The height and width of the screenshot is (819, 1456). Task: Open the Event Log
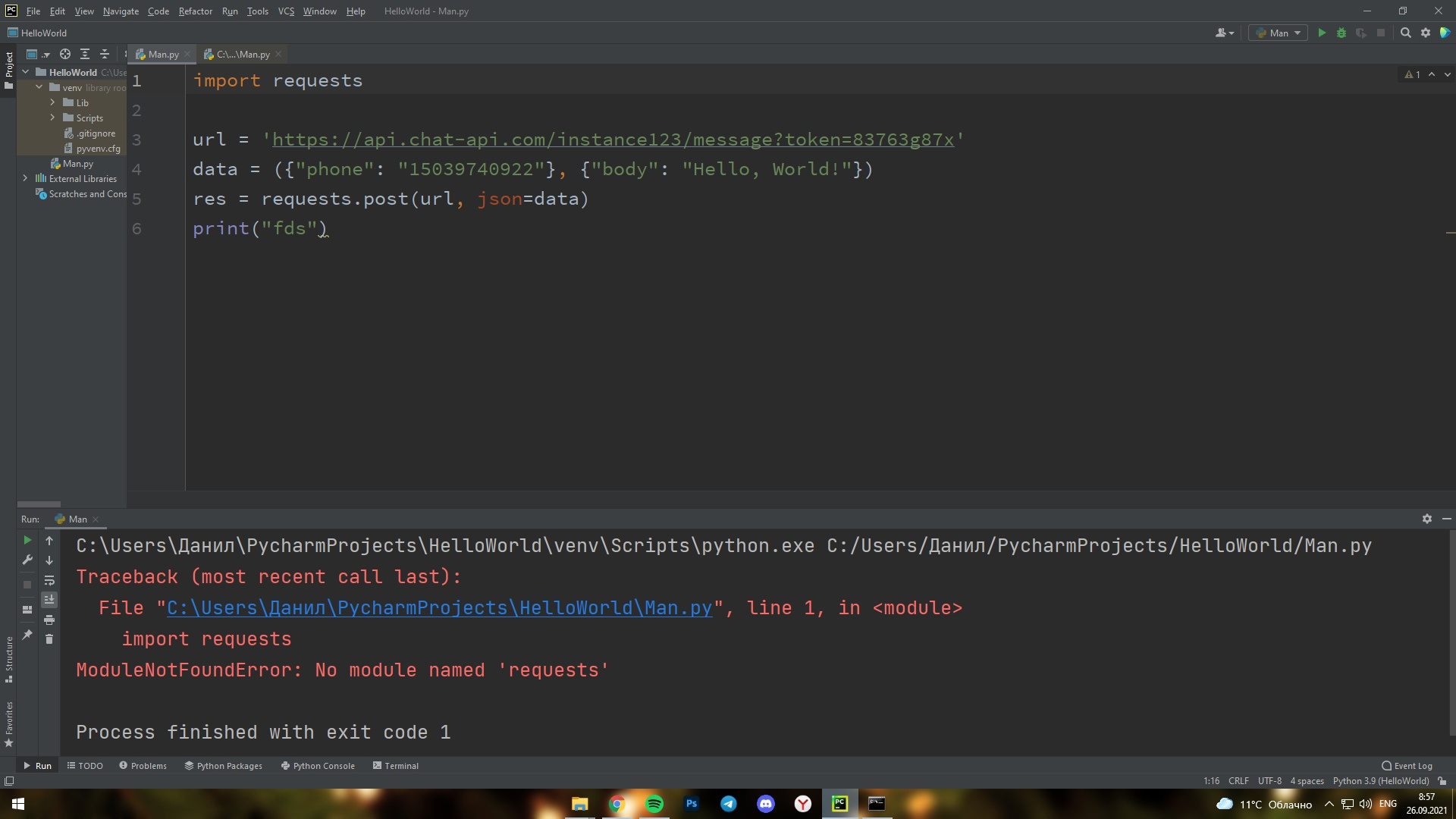(1407, 765)
